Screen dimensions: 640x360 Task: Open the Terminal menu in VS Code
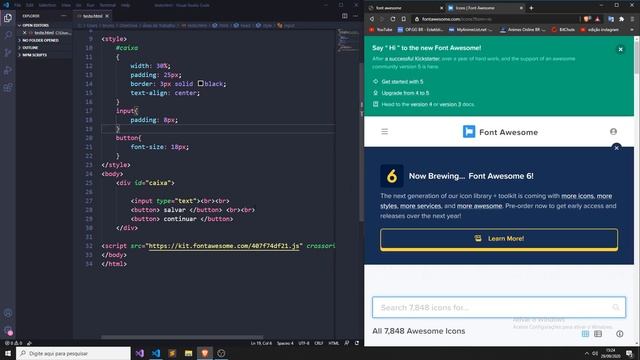(108, 5)
